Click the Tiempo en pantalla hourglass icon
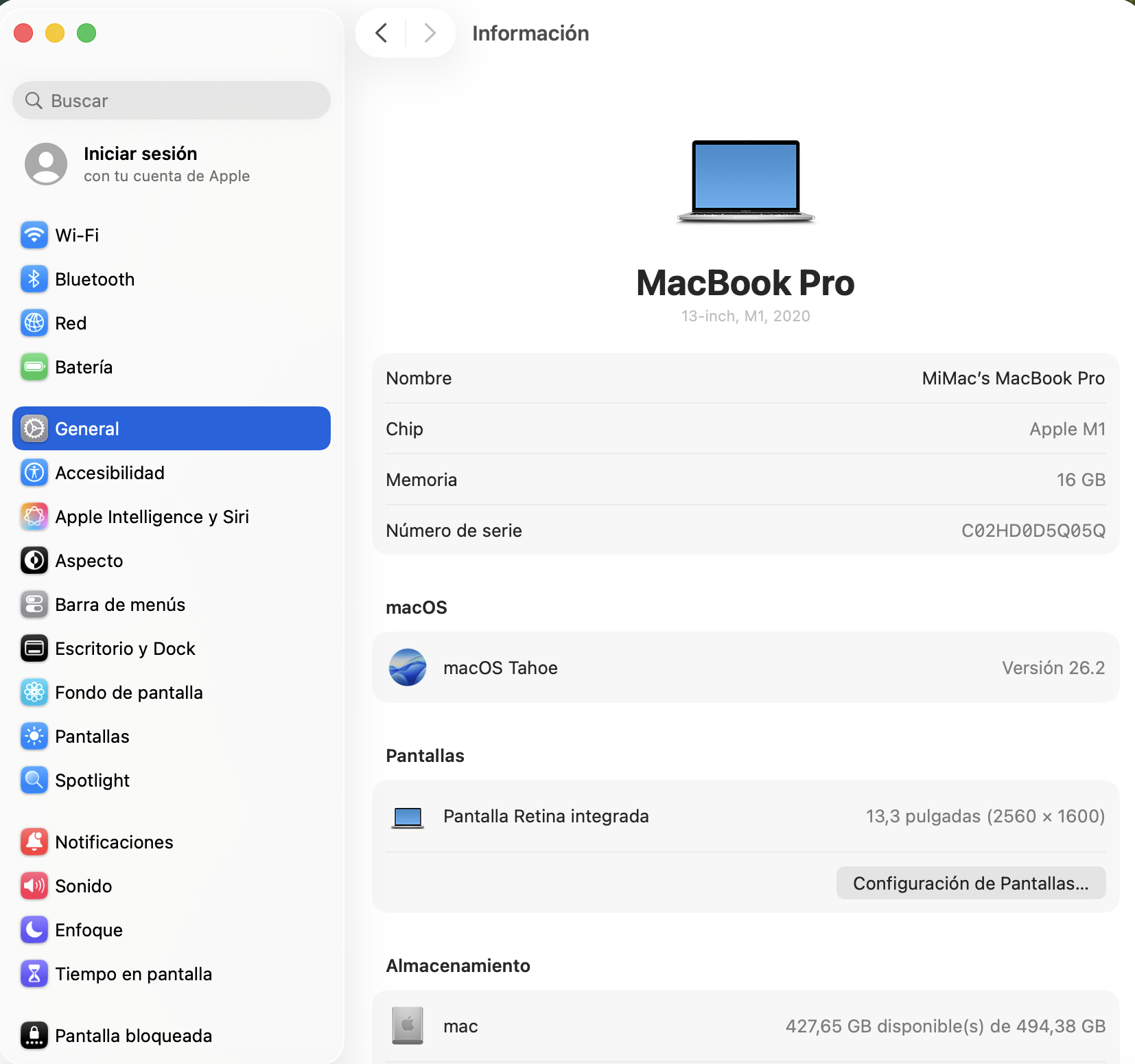 pyautogui.click(x=34, y=974)
